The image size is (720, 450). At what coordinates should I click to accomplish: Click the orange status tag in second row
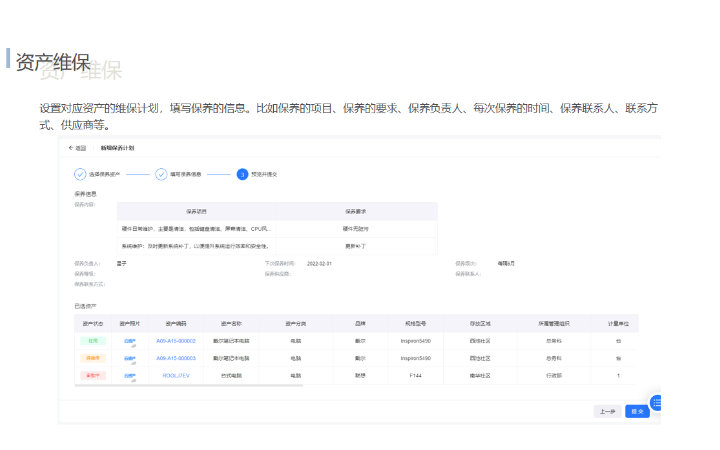(91, 358)
